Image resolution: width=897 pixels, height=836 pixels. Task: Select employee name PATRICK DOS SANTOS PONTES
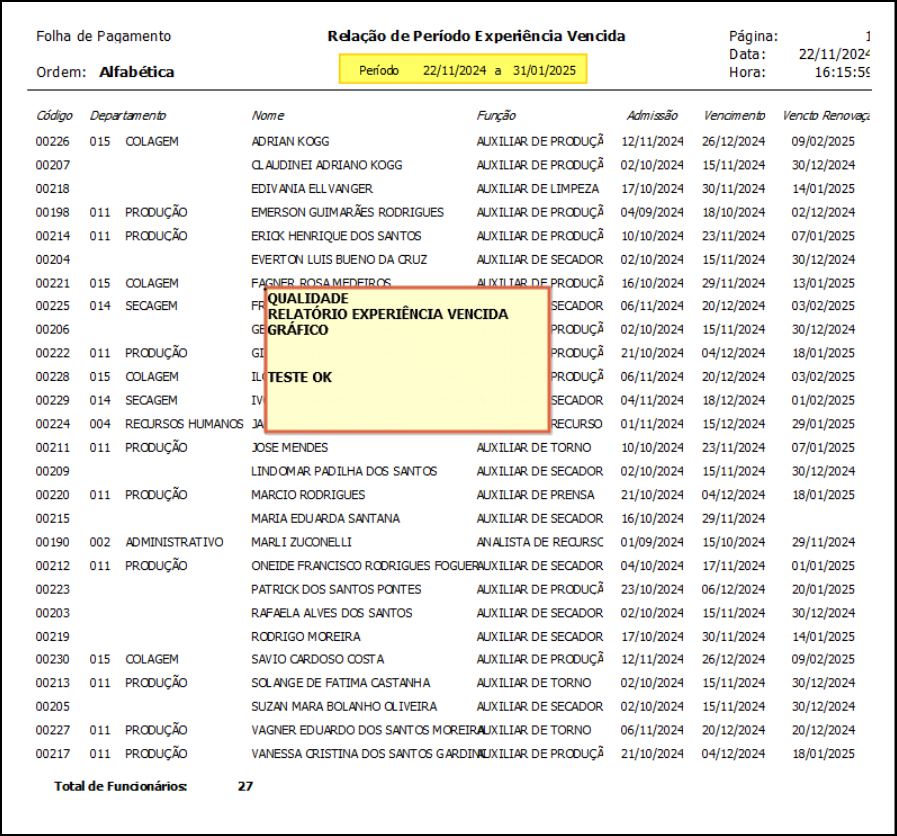(336, 589)
